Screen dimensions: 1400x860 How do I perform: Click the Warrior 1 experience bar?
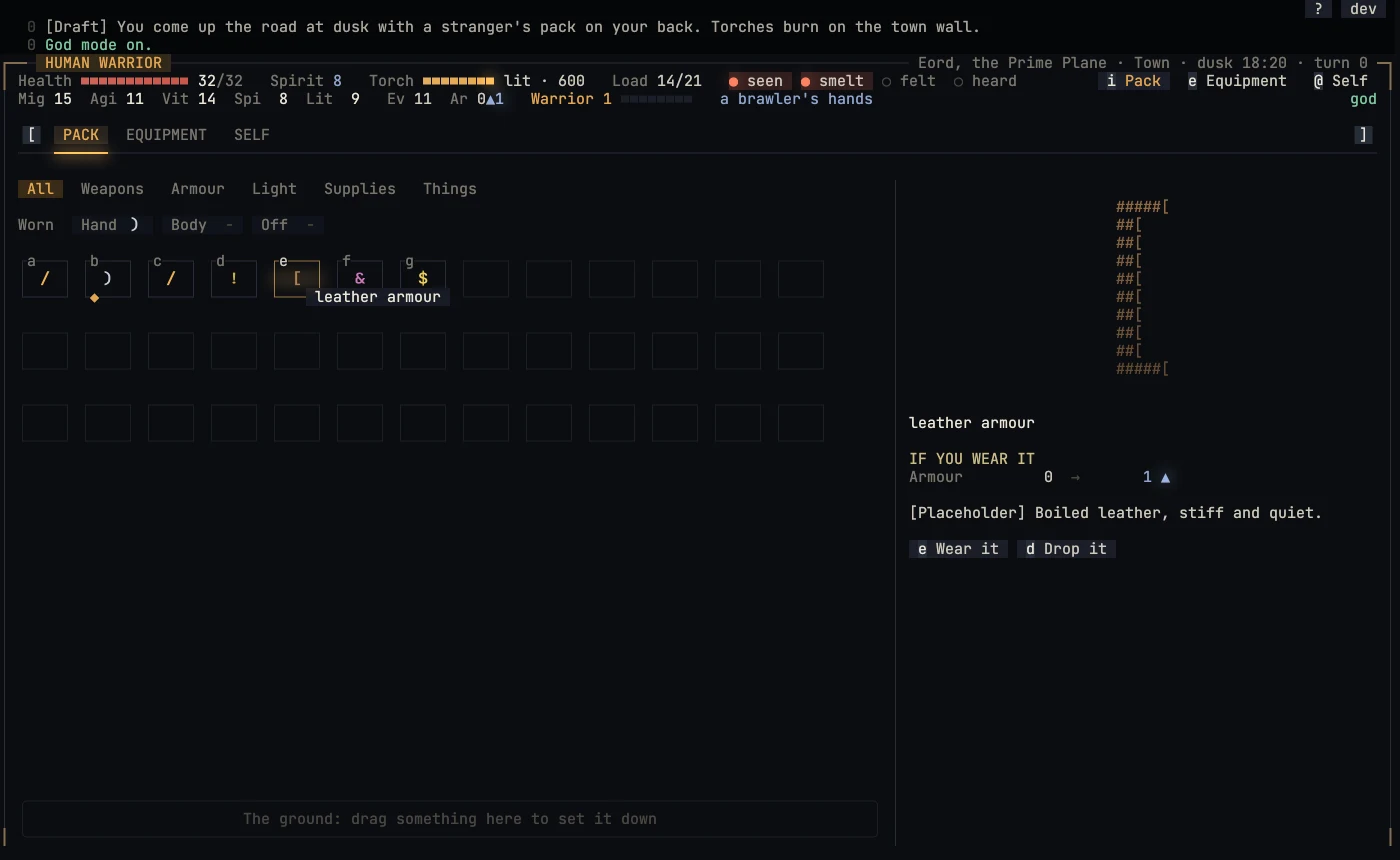pyautogui.click(x=656, y=99)
